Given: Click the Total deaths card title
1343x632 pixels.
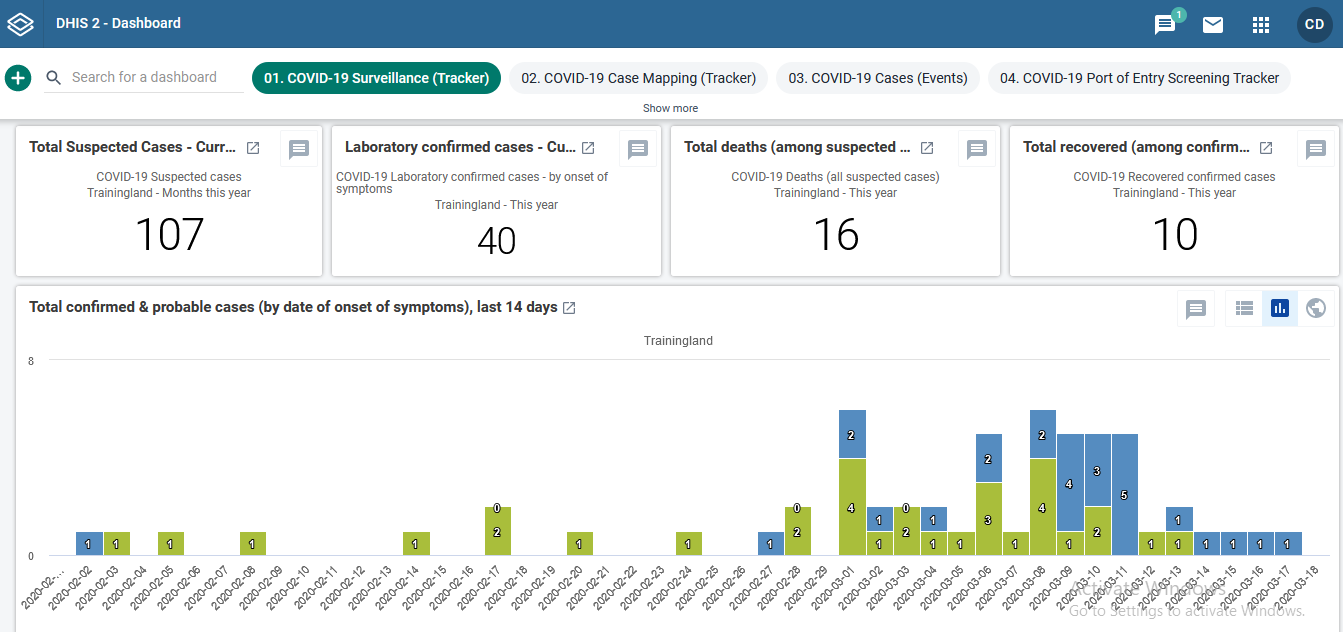Looking at the screenshot, I should pyautogui.click(x=797, y=147).
